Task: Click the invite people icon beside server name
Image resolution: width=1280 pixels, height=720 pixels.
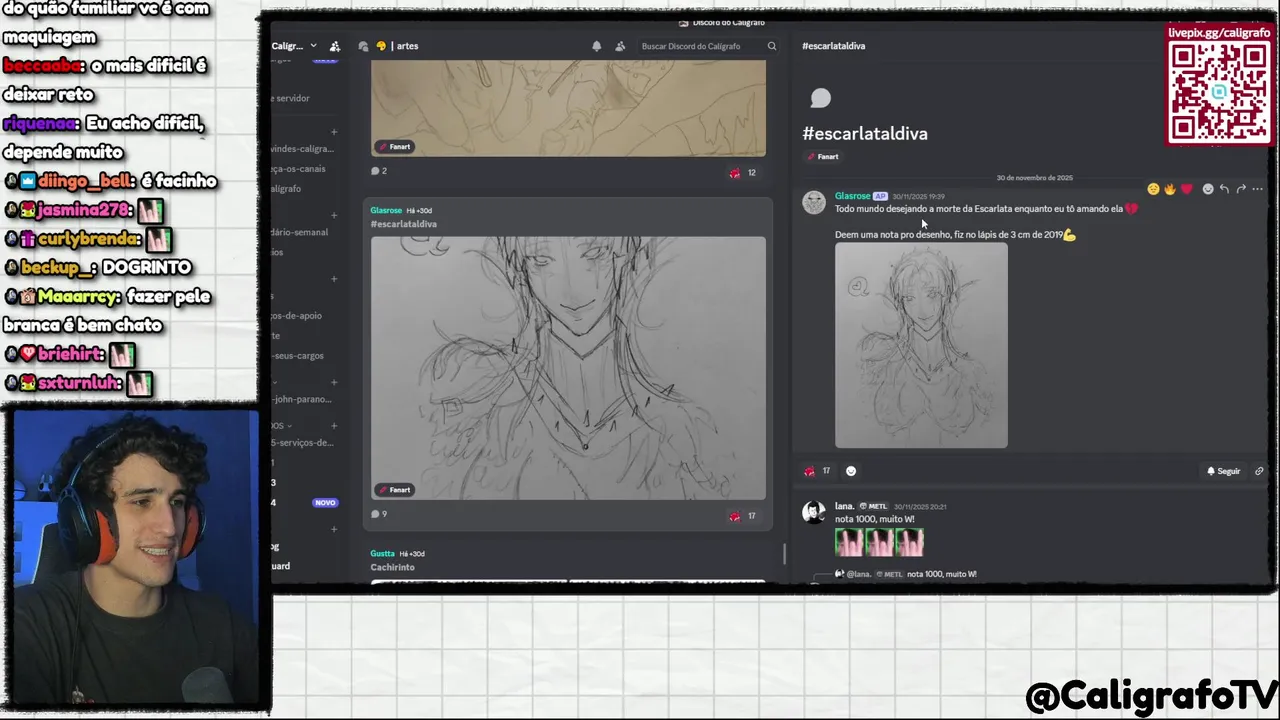Action: pyautogui.click(x=335, y=46)
